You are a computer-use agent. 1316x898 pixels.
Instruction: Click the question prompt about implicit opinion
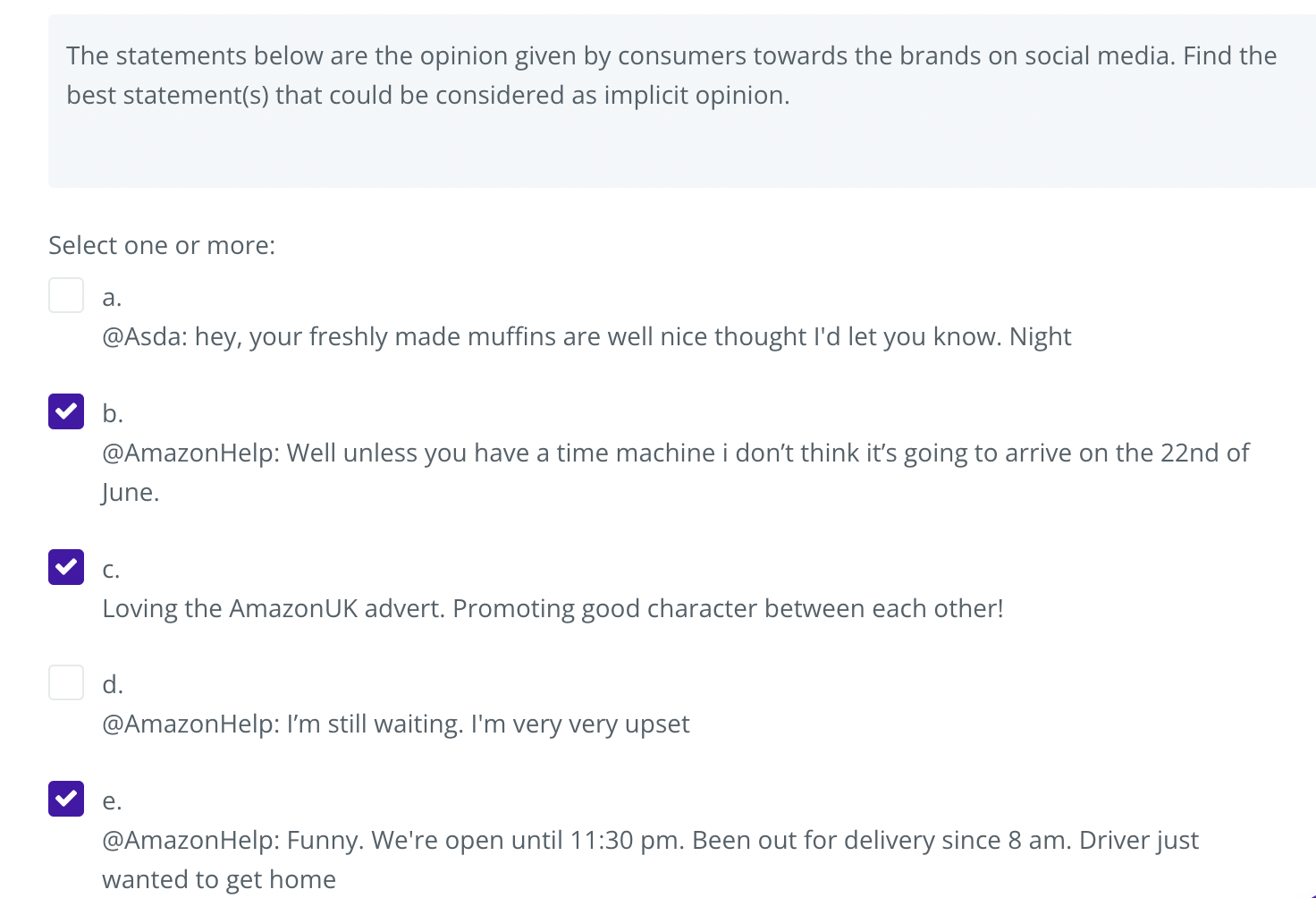click(x=671, y=75)
